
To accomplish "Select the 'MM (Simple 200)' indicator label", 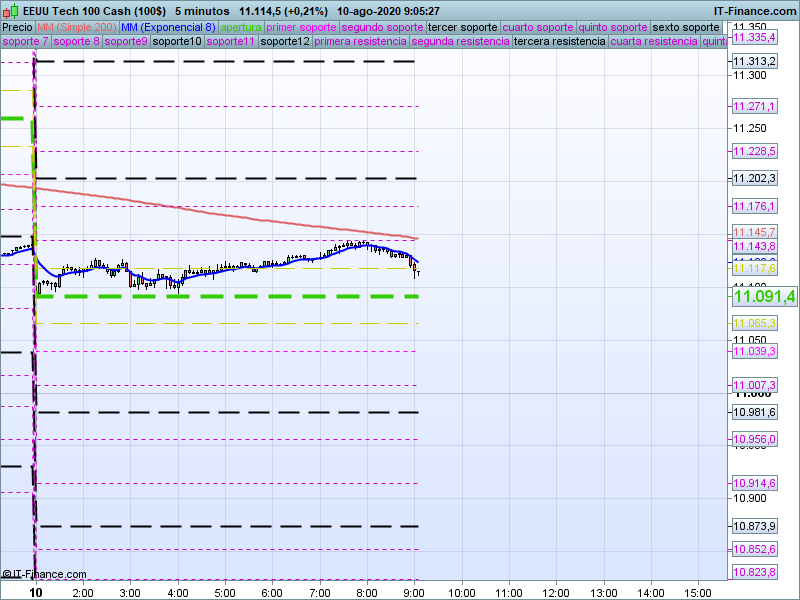I will click(75, 27).
